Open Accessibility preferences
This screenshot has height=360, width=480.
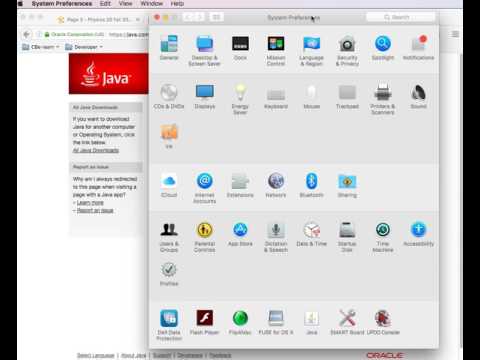coord(418,234)
